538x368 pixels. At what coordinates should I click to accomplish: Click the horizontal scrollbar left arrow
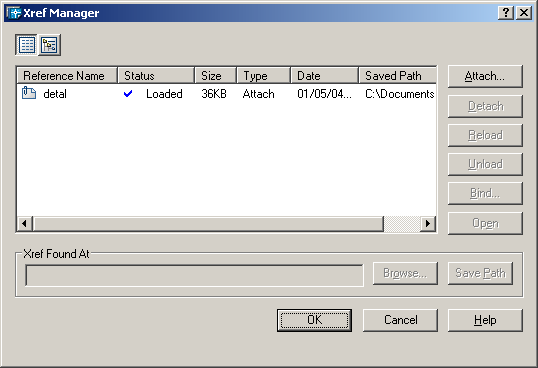click(x=24, y=224)
